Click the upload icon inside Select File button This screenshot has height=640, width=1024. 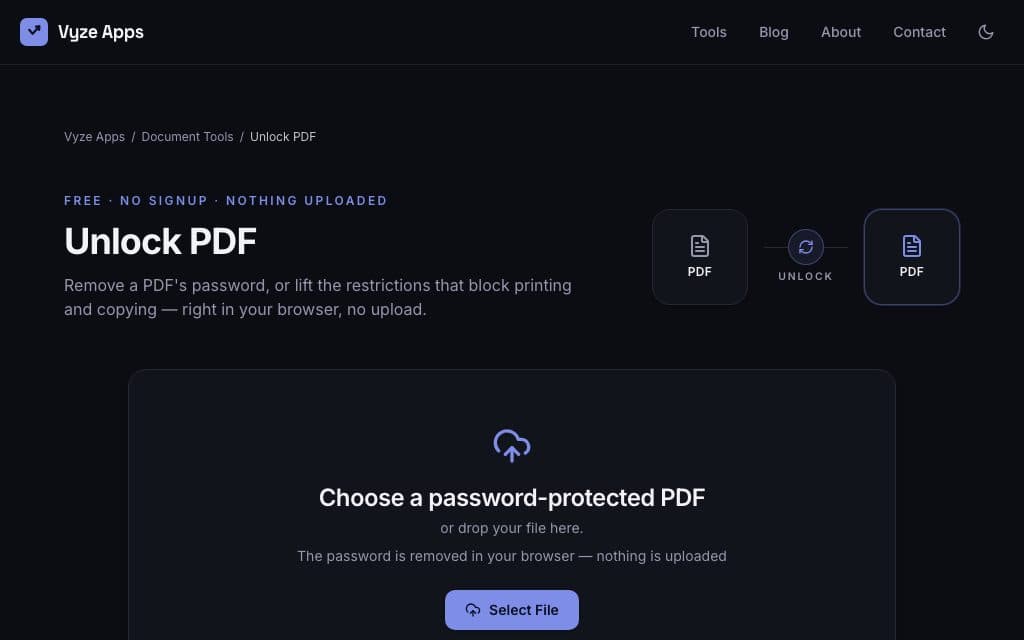coord(473,610)
